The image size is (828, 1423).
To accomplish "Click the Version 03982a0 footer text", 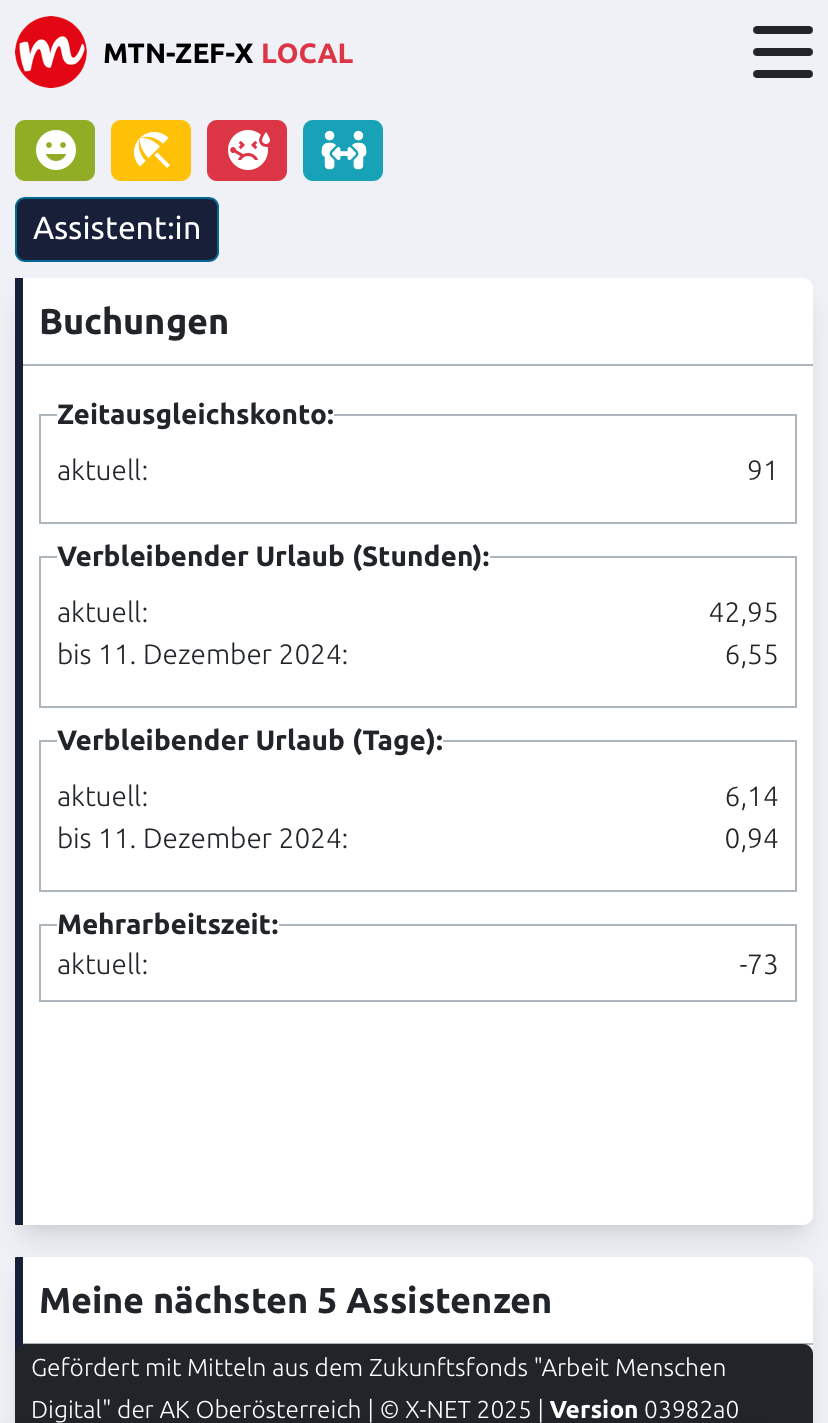I will pos(644,1410).
